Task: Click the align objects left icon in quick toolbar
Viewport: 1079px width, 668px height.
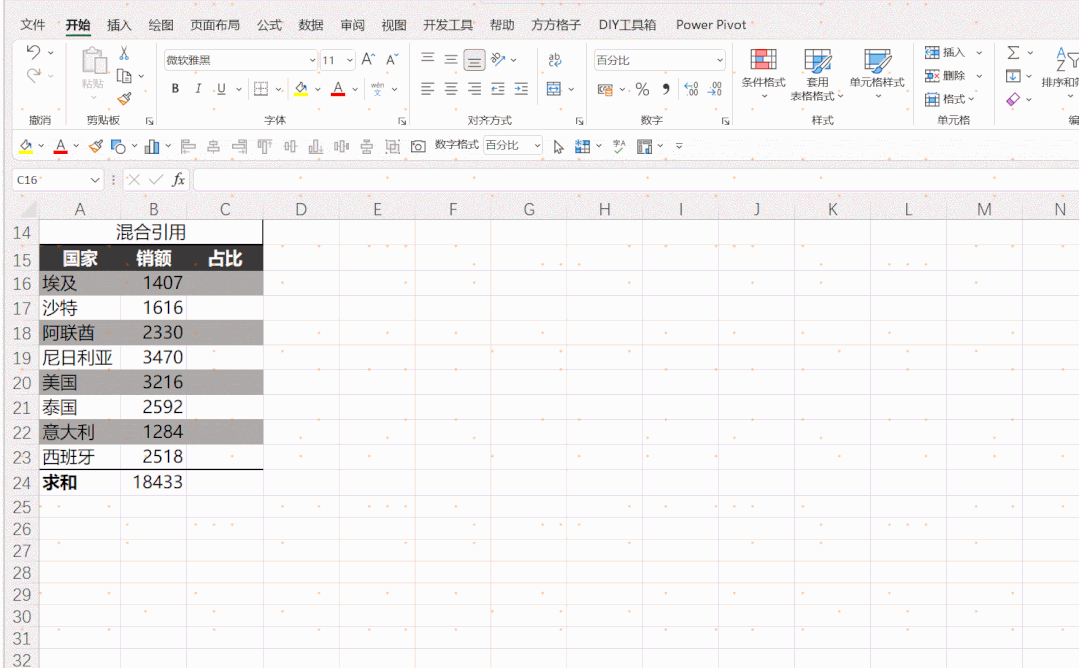Action: (188, 146)
